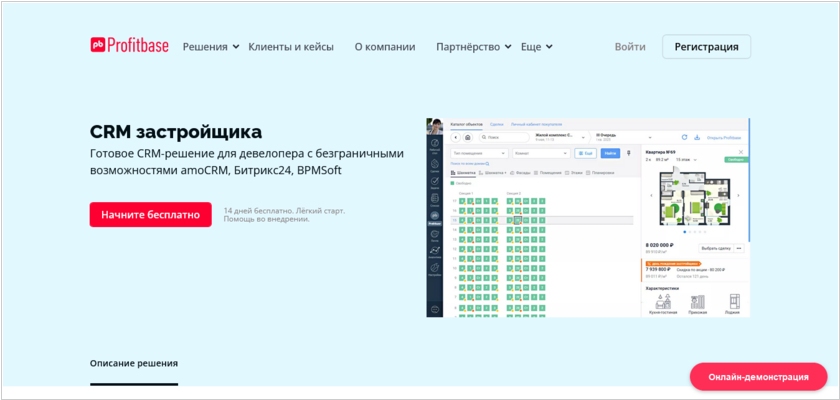
Task: Click the home icon in the catalog toolbar
Action: (x=468, y=138)
